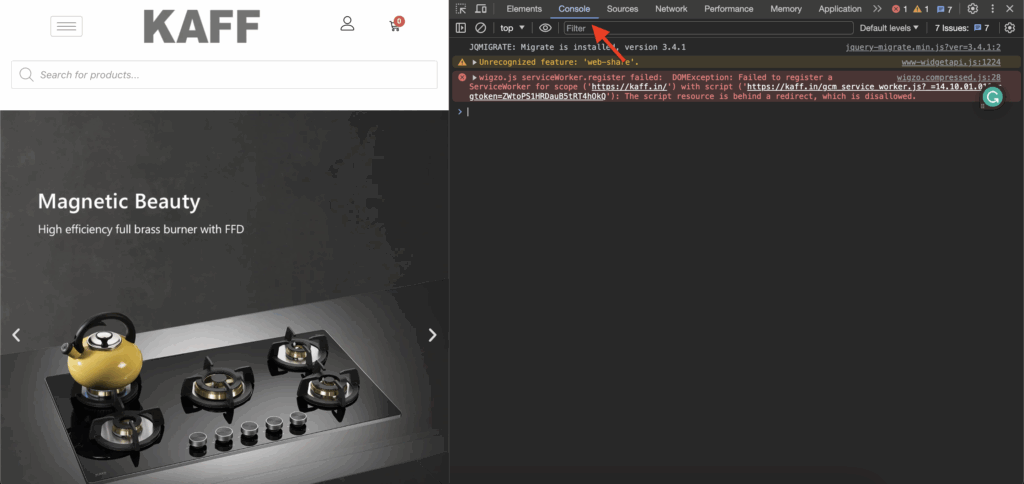
Task: Click the 'Magnetic Beauty' banner heading
Action: click(119, 201)
